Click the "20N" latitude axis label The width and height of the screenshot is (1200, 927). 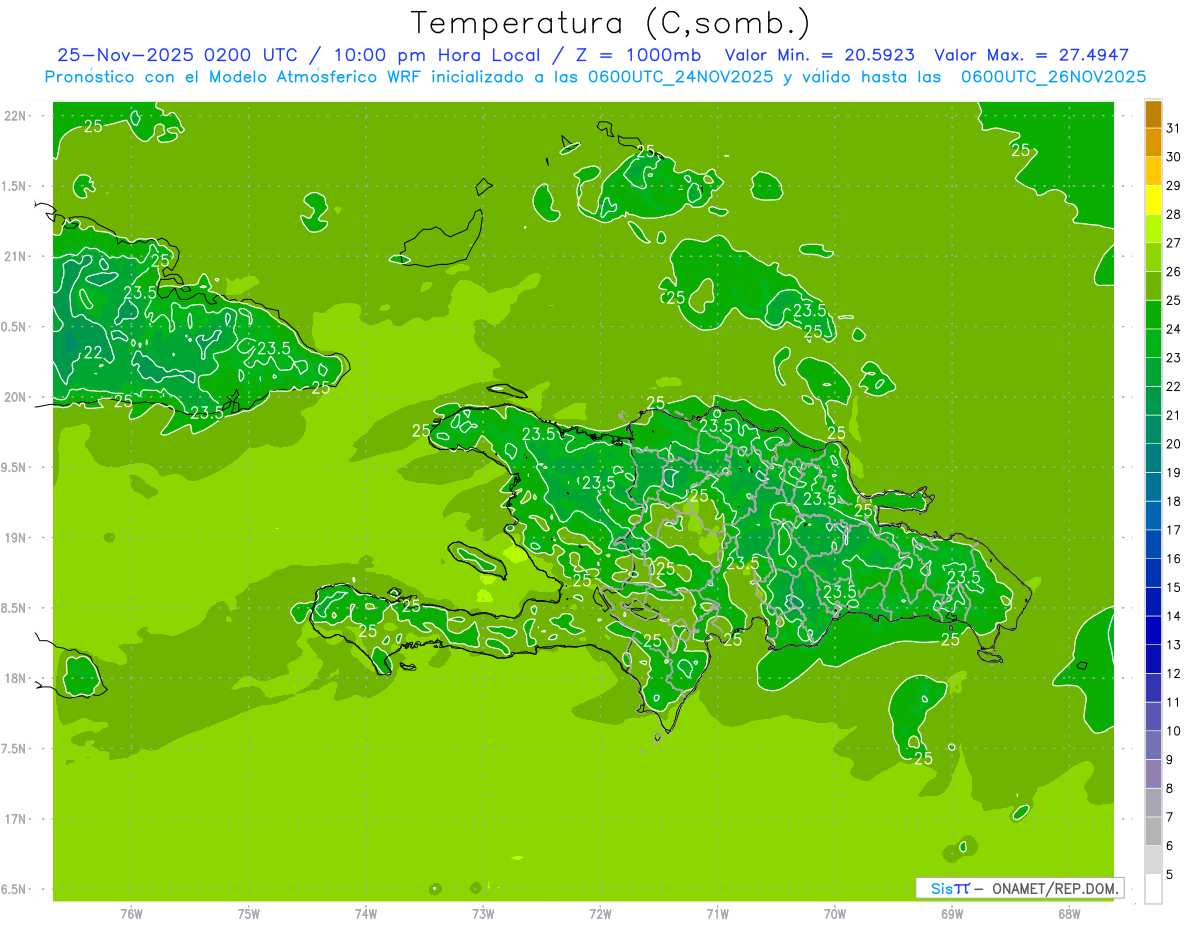tap(15, 397)
